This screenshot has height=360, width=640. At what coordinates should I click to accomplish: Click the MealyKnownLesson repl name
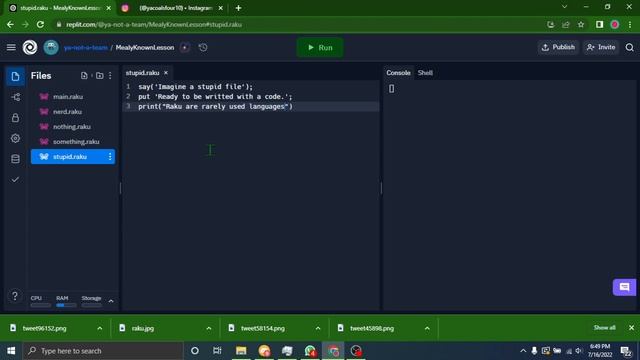145,47
